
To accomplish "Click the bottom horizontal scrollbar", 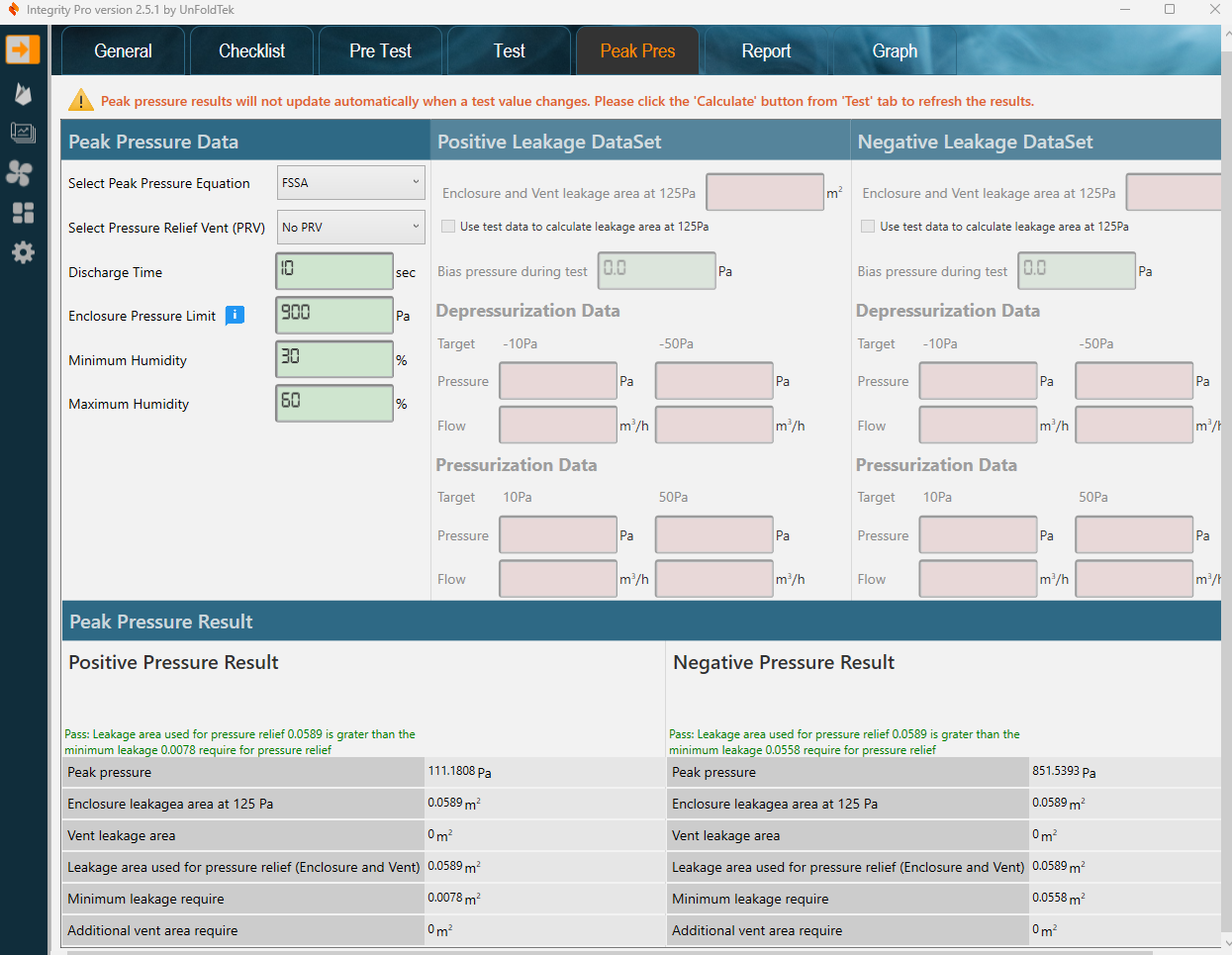I will [x=610, y=952].
